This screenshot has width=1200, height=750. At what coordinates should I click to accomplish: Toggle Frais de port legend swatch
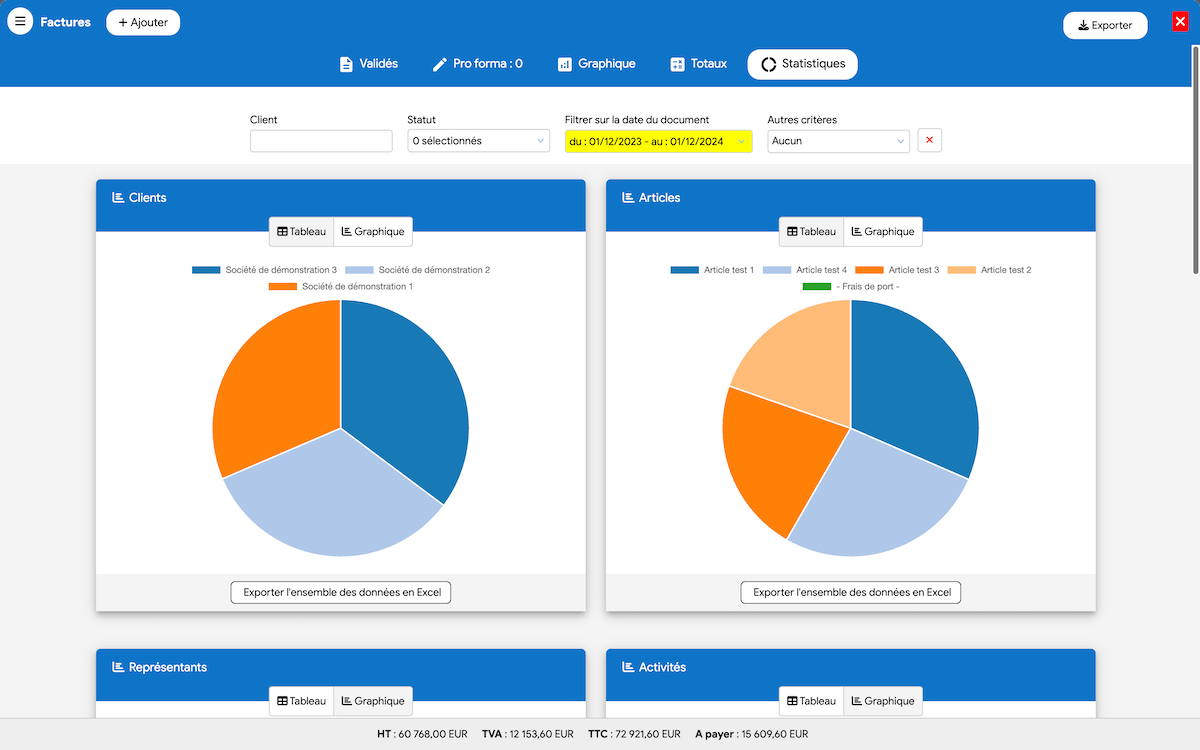click(x=817, y=287)
